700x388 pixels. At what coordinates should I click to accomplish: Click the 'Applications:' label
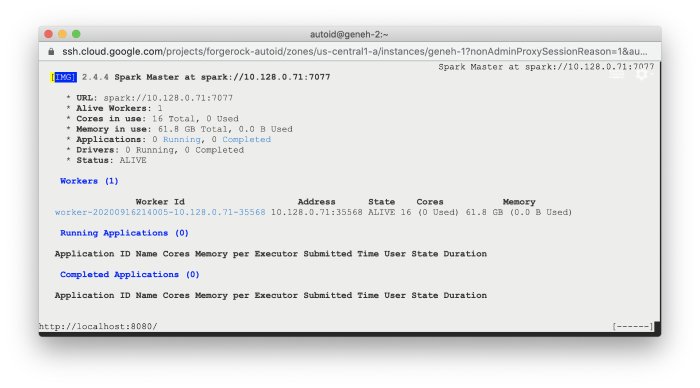click(x=111, y=139)
